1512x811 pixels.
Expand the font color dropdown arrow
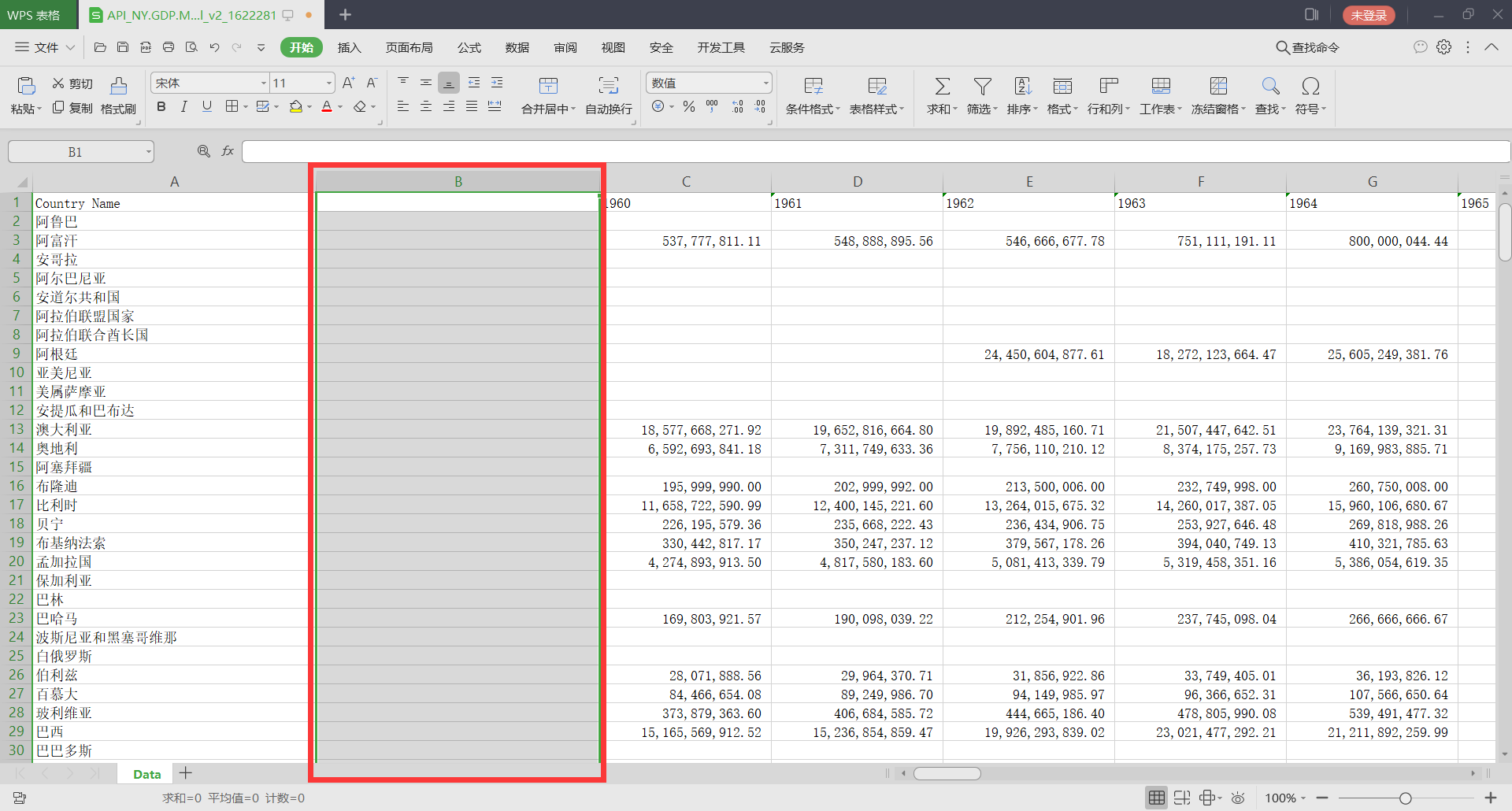(340, 107)
